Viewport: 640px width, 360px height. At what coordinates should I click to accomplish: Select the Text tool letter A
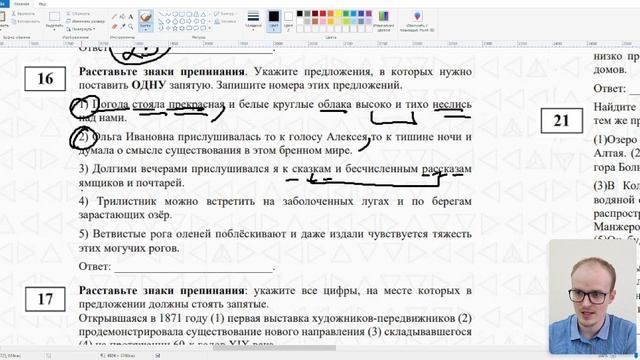131,17
